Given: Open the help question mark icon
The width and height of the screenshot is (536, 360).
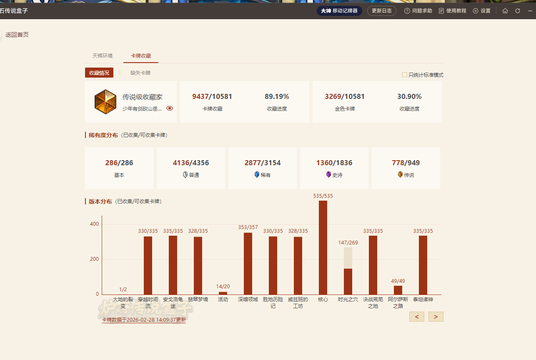Looking at the screenshot, I should 407,11.
